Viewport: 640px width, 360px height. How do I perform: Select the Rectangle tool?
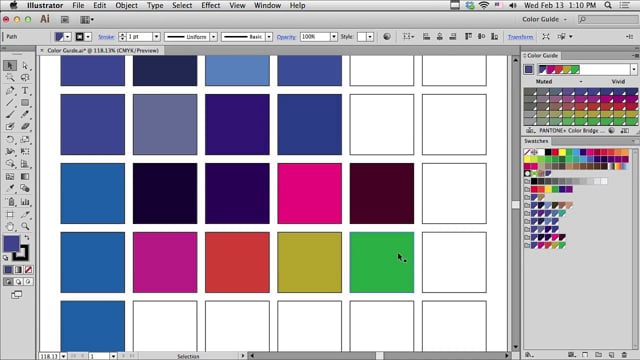tap(25, 102)
